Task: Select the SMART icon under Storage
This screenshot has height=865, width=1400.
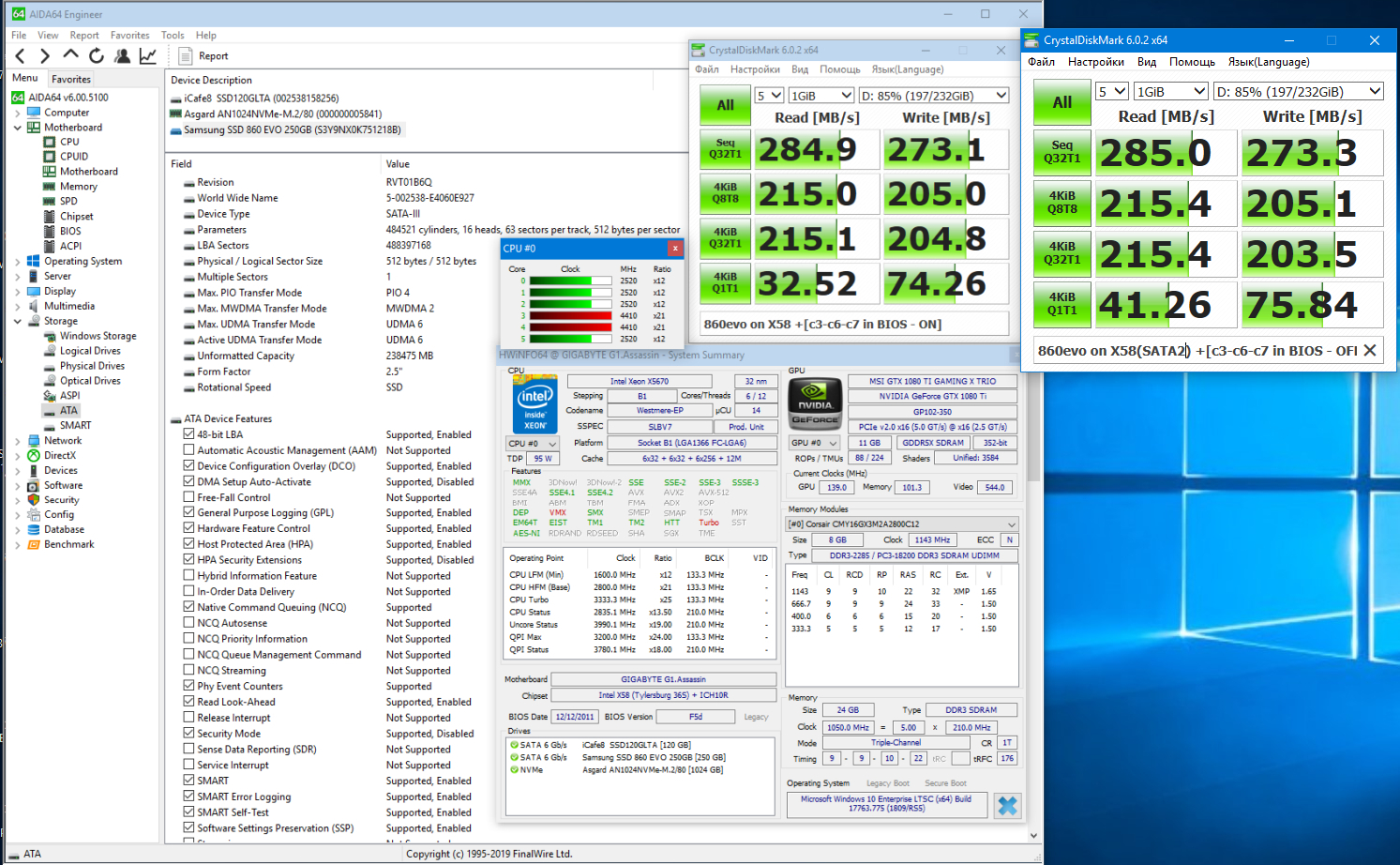Action: (x=50, y=426)
